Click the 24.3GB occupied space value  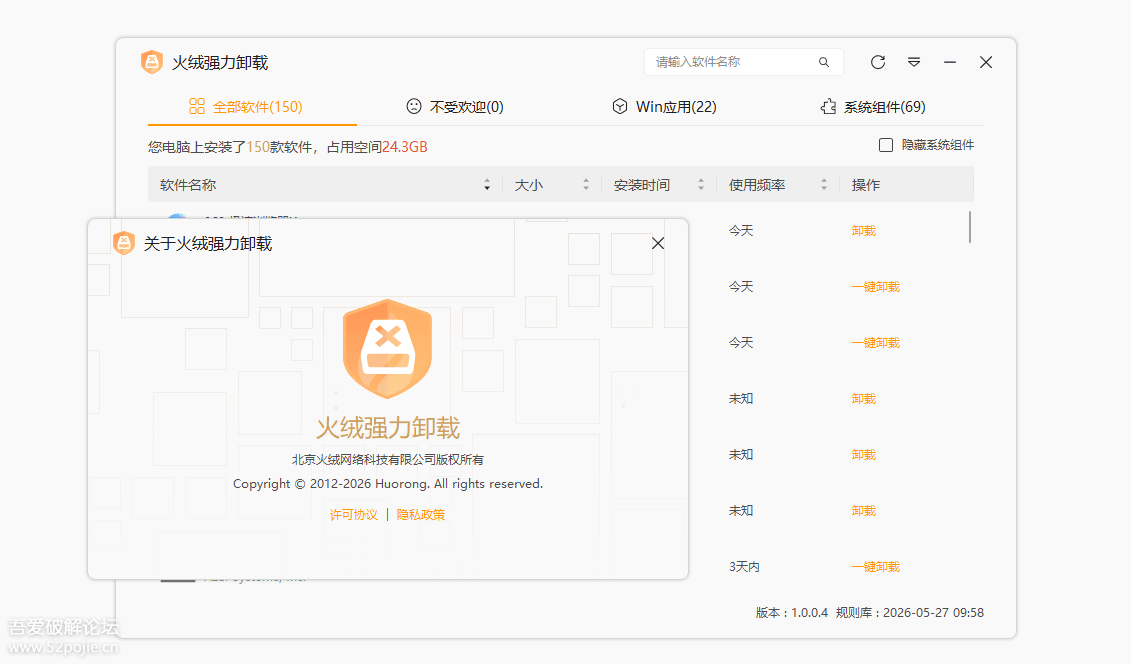[405, 147]
